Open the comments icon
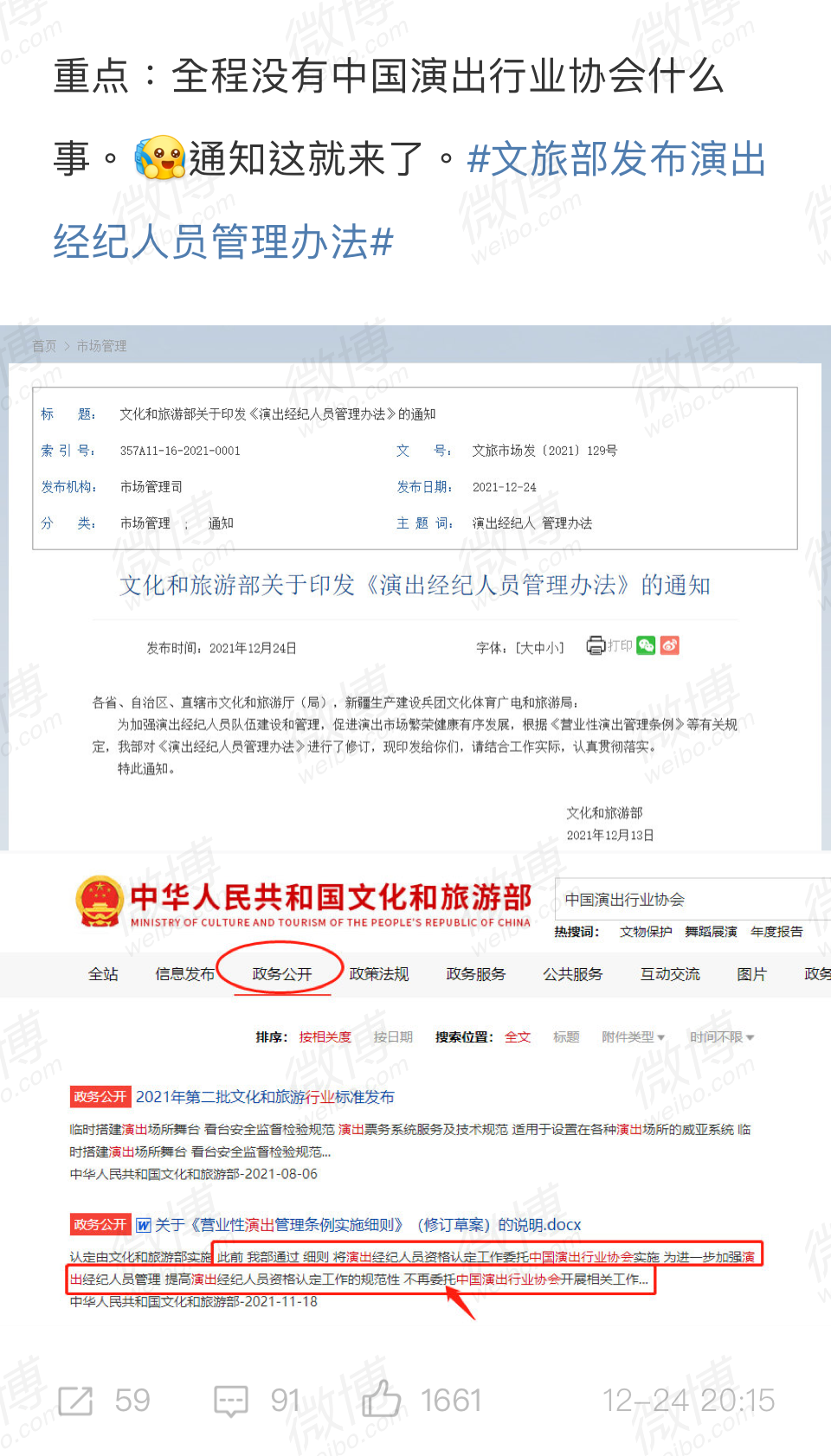The width and height of the screenshot is (831, 1456). point(231,1401)
